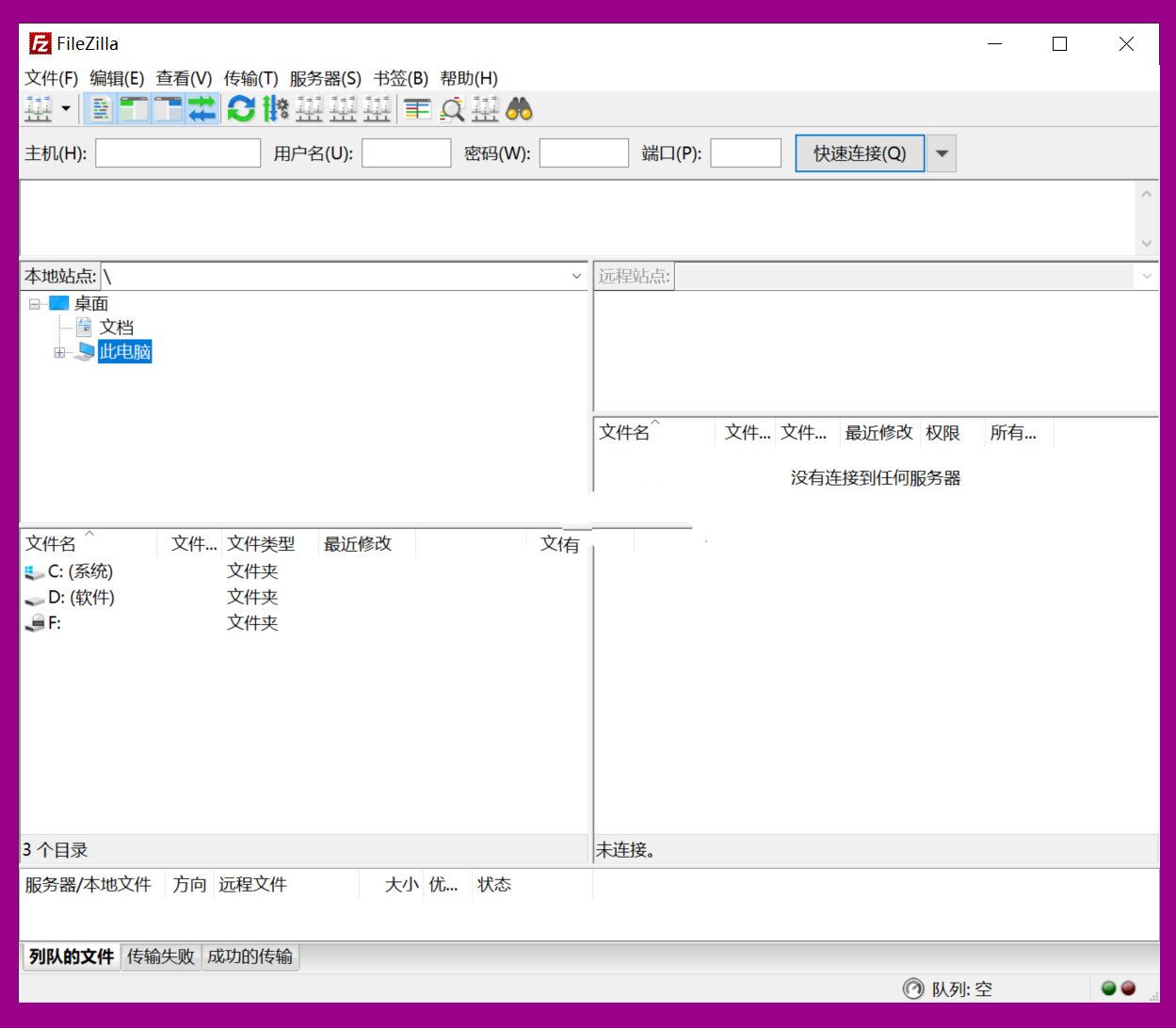Click the queue status gauge icon

912,988
